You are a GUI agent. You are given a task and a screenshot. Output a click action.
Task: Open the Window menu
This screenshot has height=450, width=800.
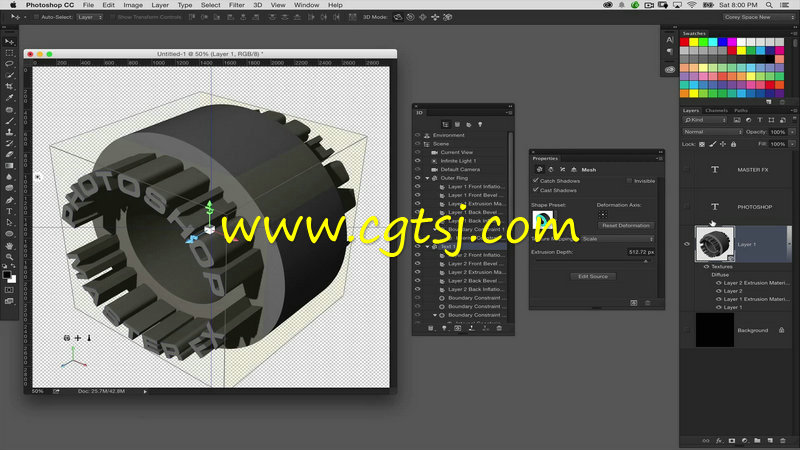click(x=306, y=5)
